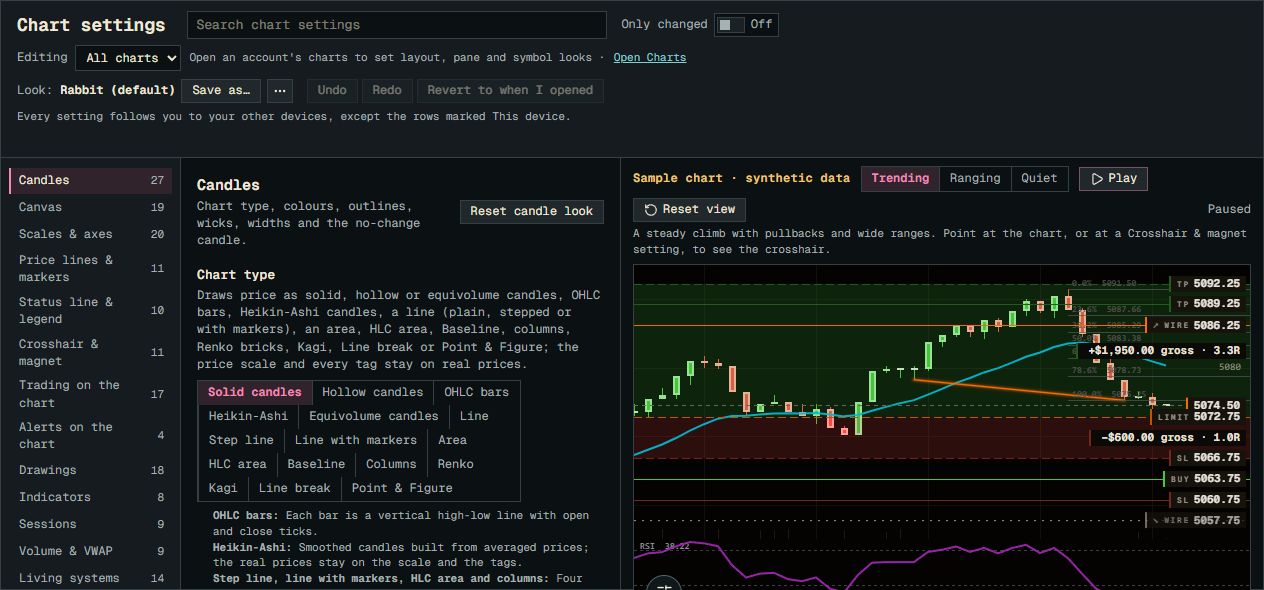This screenshot has width=1264, height=590.
Task: Click the -$600.00 gross 1.0R label
Action: pyautogui.click(x=1170, y=438)
